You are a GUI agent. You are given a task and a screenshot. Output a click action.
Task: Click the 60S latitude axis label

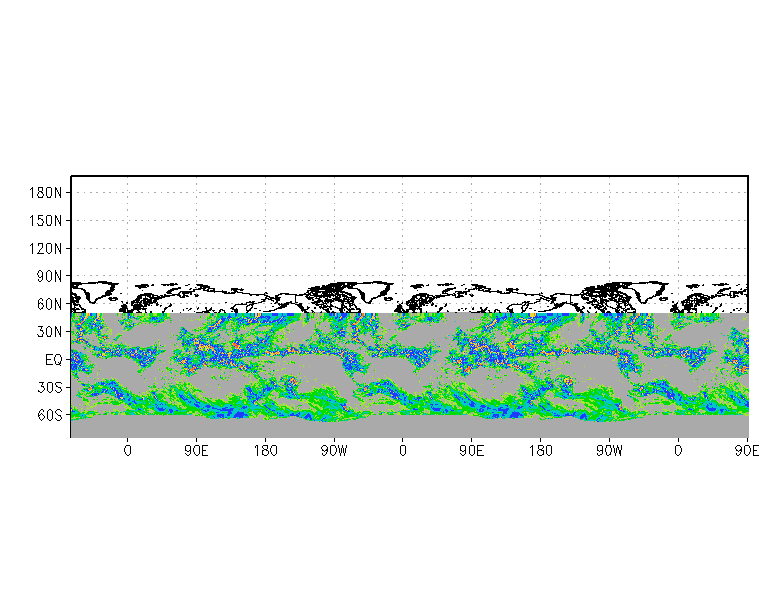(x=50, y=416)
